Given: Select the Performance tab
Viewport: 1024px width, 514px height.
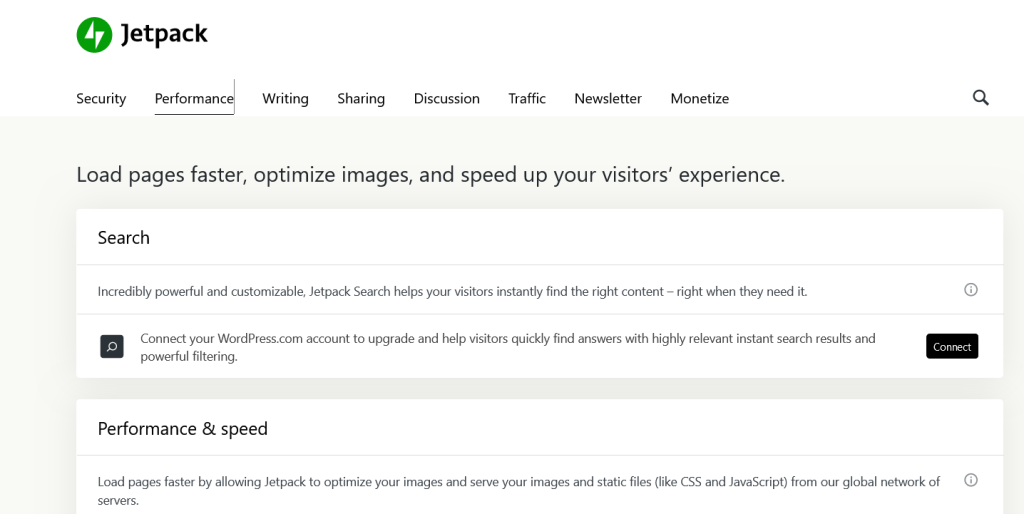Looking at the screenshot, I should click(x=194, y=99).
